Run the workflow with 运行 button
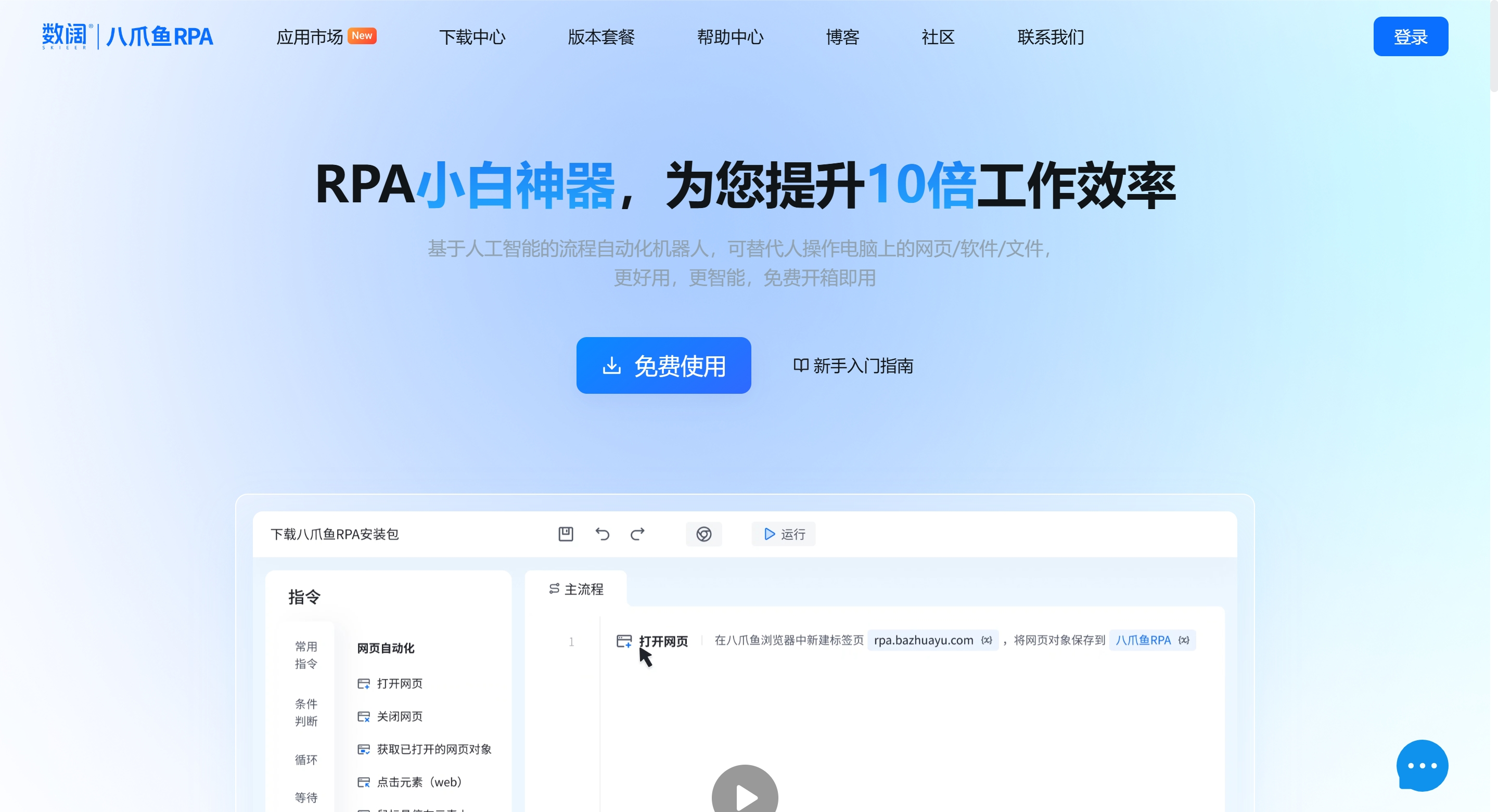 pyautogui.click(x=783, y=534)
